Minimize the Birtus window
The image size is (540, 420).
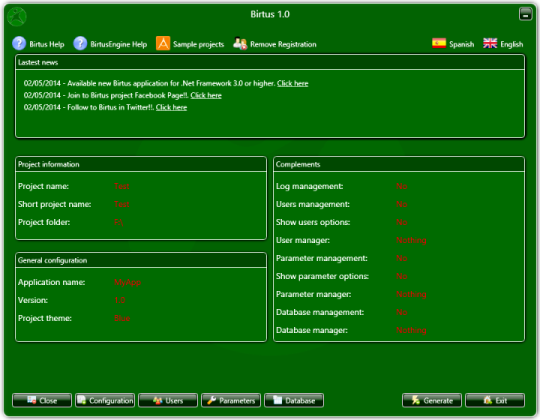click(x=526, y=14)
